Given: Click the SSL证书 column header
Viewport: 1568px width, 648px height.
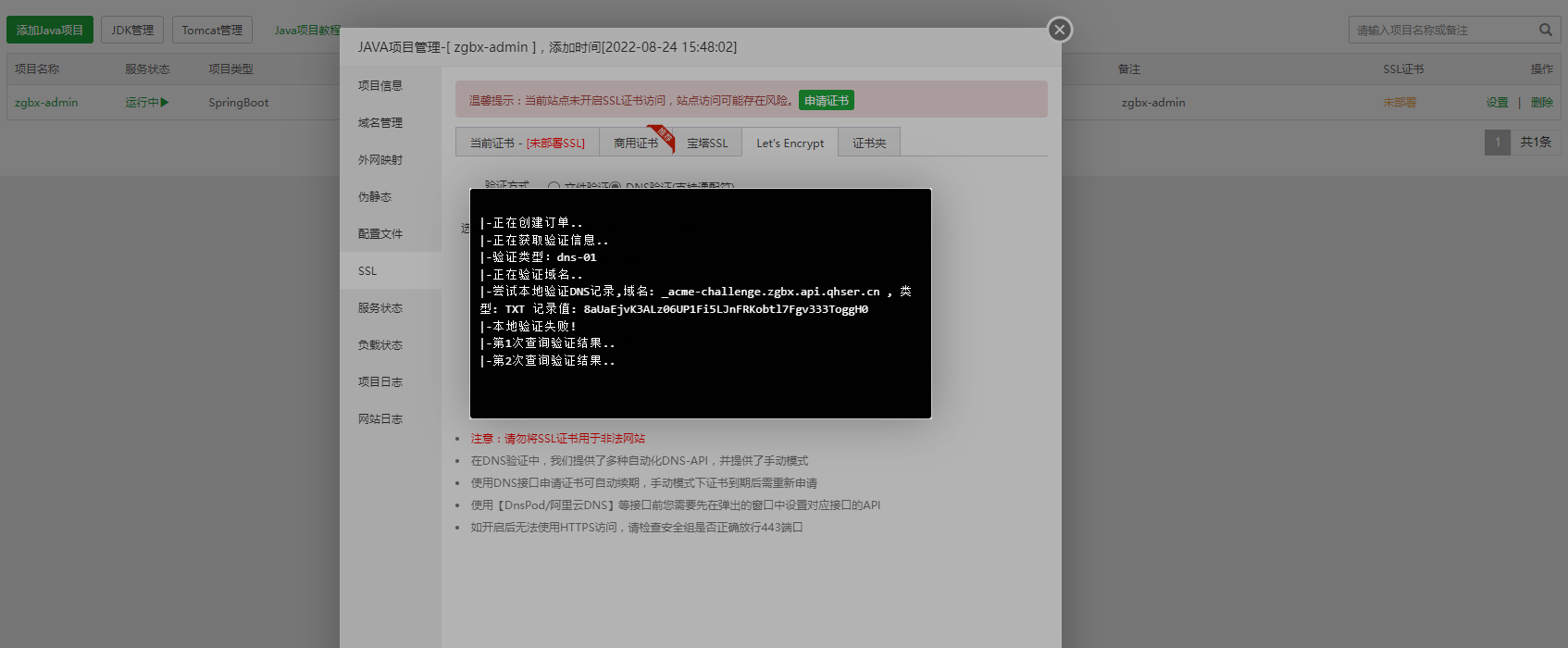Looking at the screenshot, I should 1403,69.
